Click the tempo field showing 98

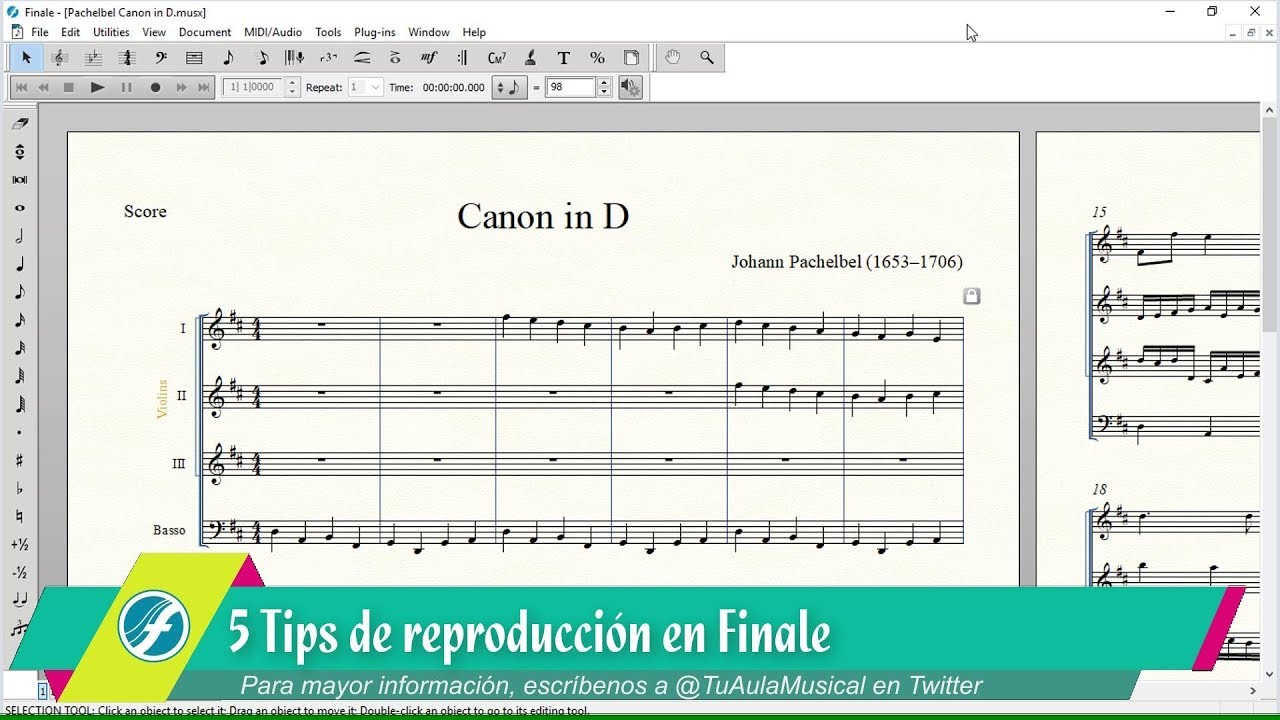coord(571,88)
